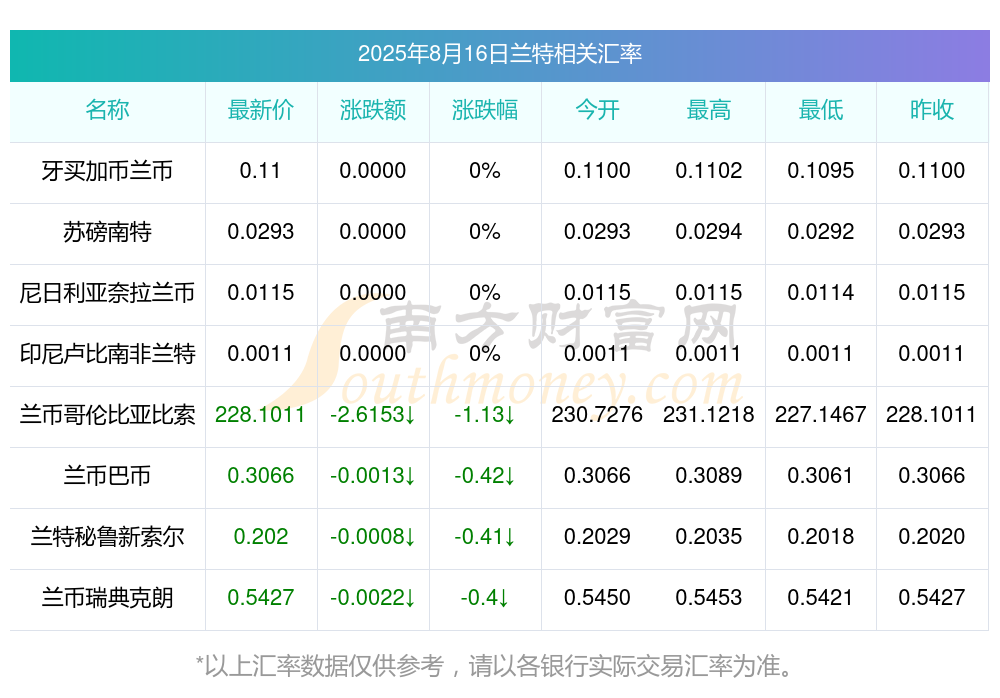Select the 牙买加币兰币 row name
This screenshot has width=1000, height=698.
click(x=107, y=171)
